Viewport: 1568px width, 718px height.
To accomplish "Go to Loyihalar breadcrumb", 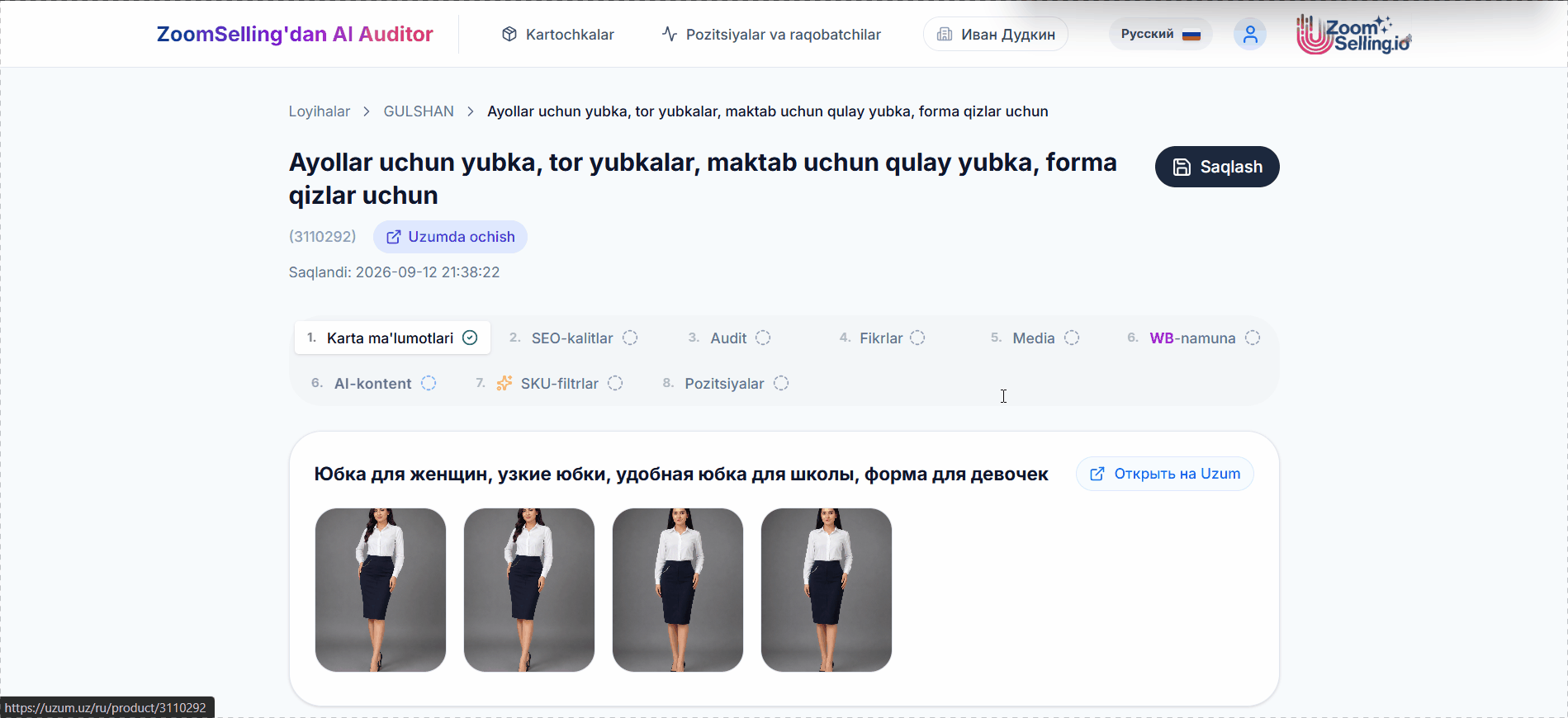I will point(320,111).
